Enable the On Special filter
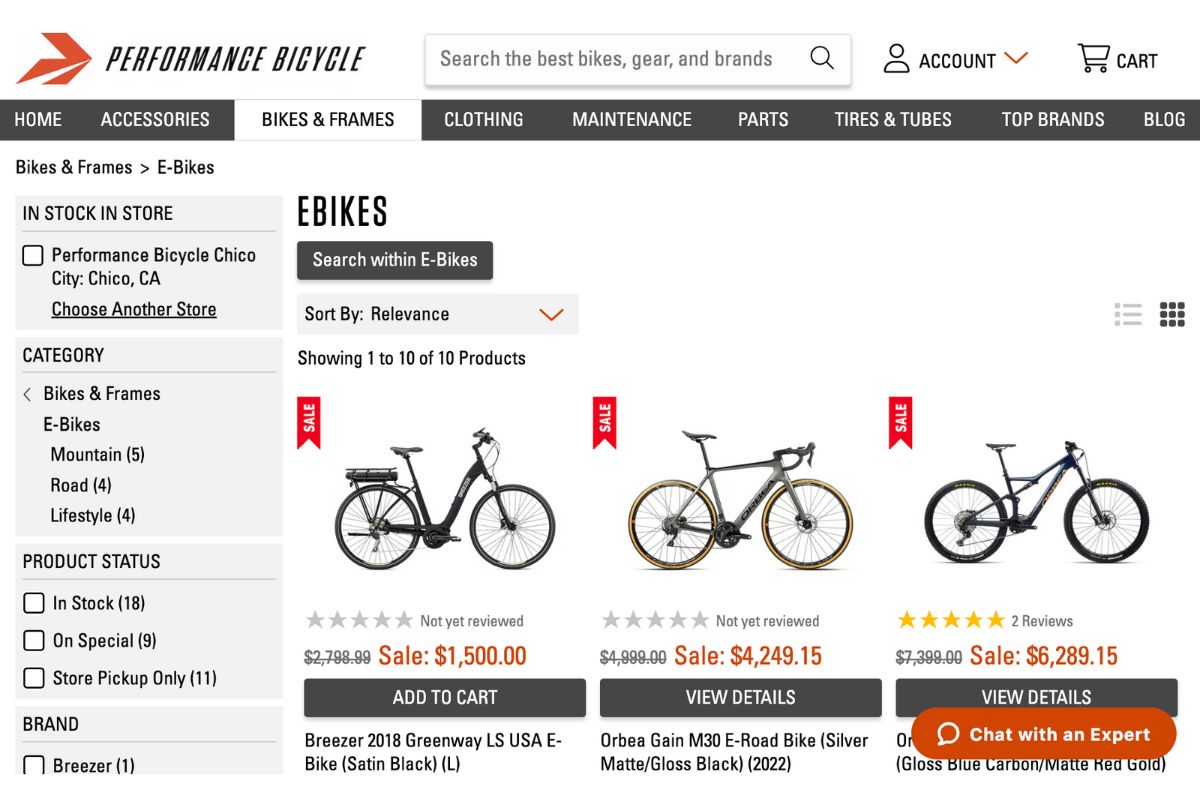 tap(33, 640)
